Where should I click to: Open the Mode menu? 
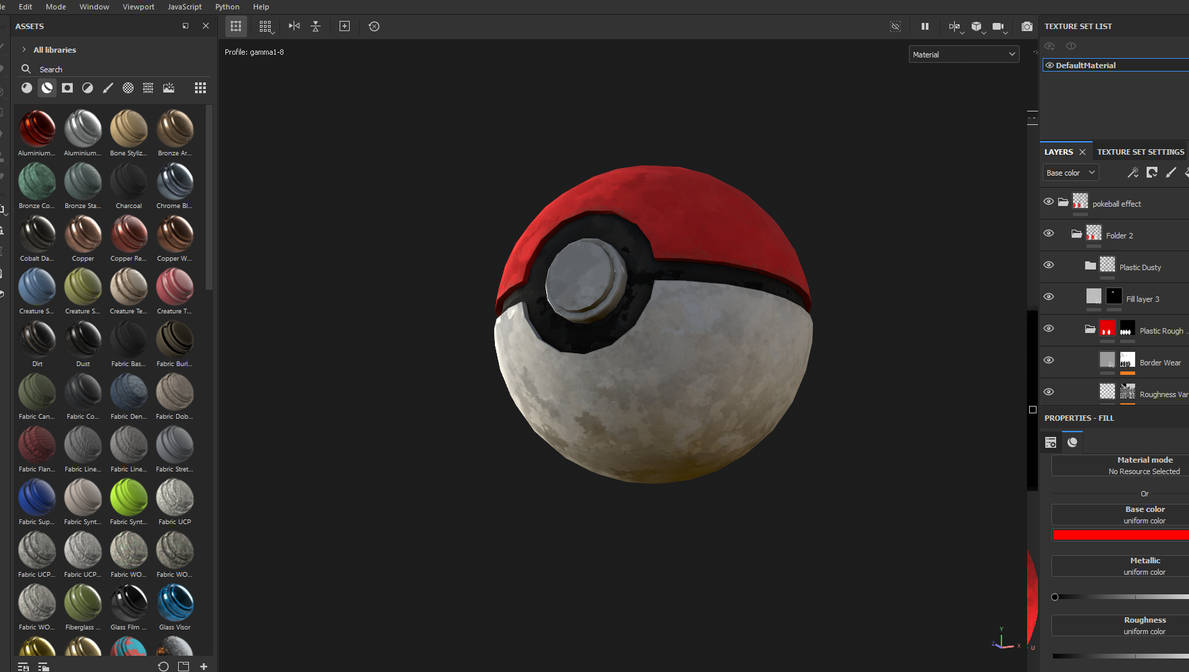[x=55, y=7]
